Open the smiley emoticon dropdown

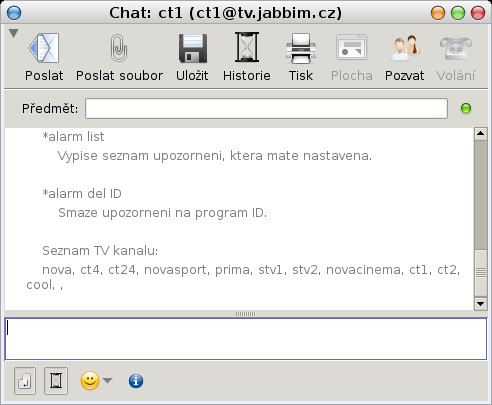point(96,381)
